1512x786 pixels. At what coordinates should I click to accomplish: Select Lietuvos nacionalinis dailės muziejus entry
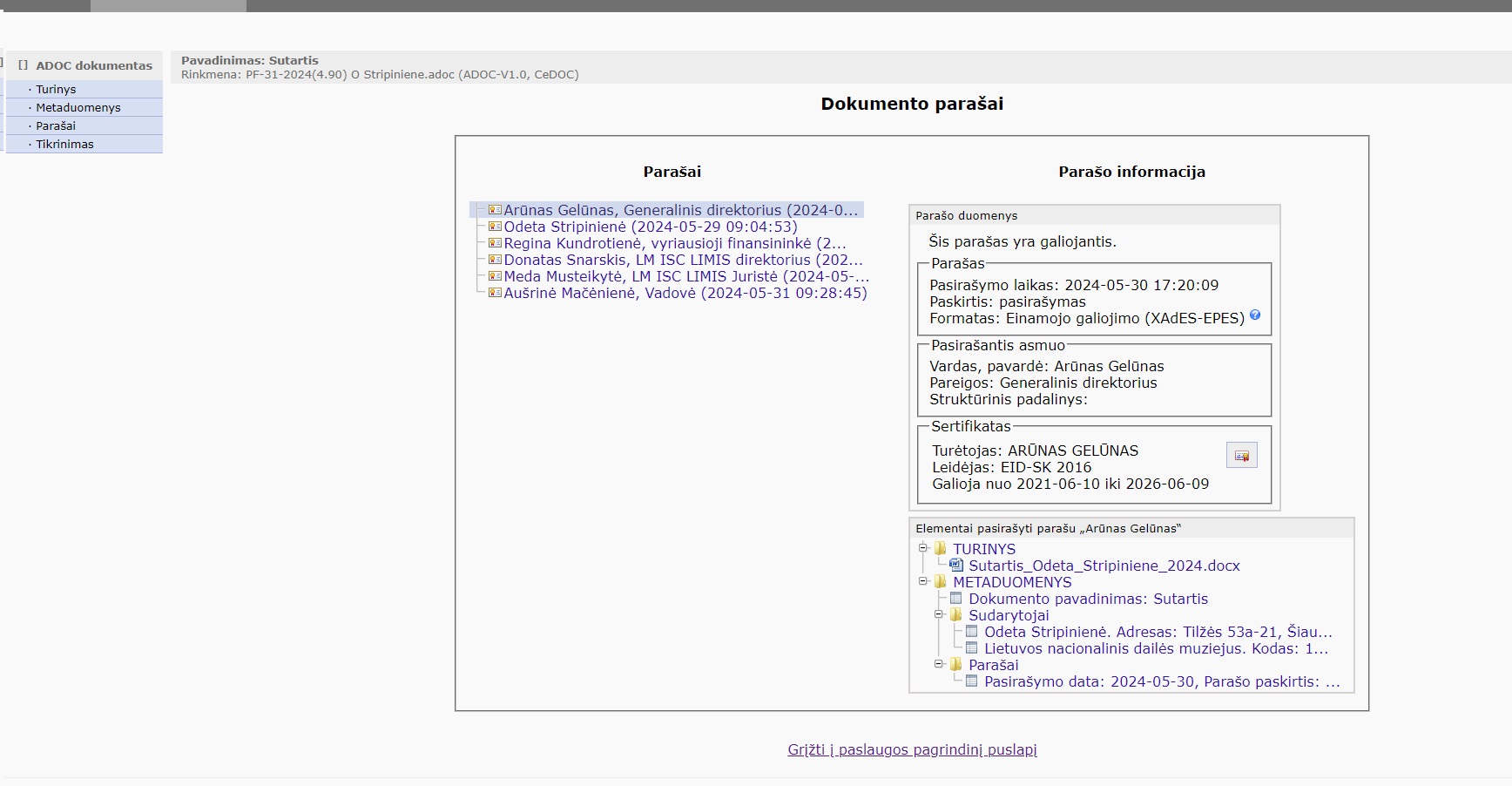[x=1156, y=648]
